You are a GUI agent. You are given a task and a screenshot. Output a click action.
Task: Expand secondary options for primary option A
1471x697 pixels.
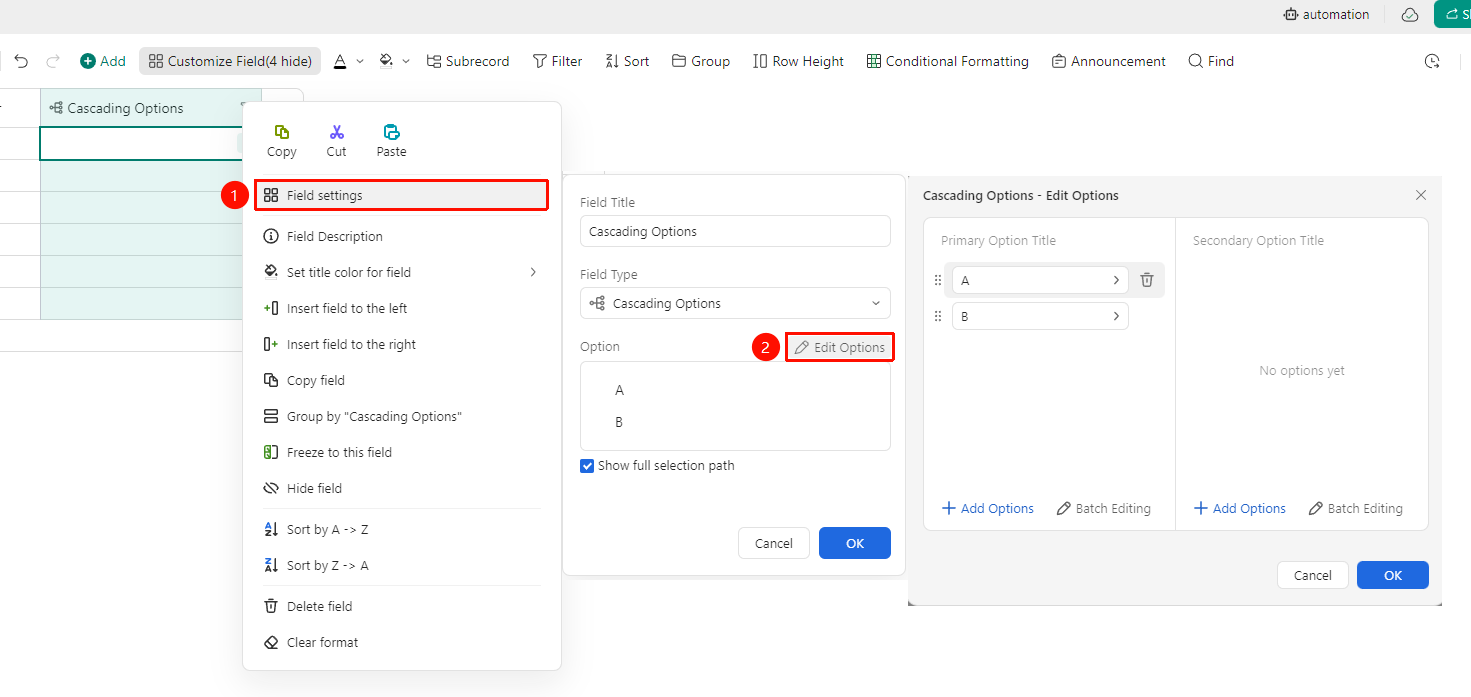(1116, 281)
